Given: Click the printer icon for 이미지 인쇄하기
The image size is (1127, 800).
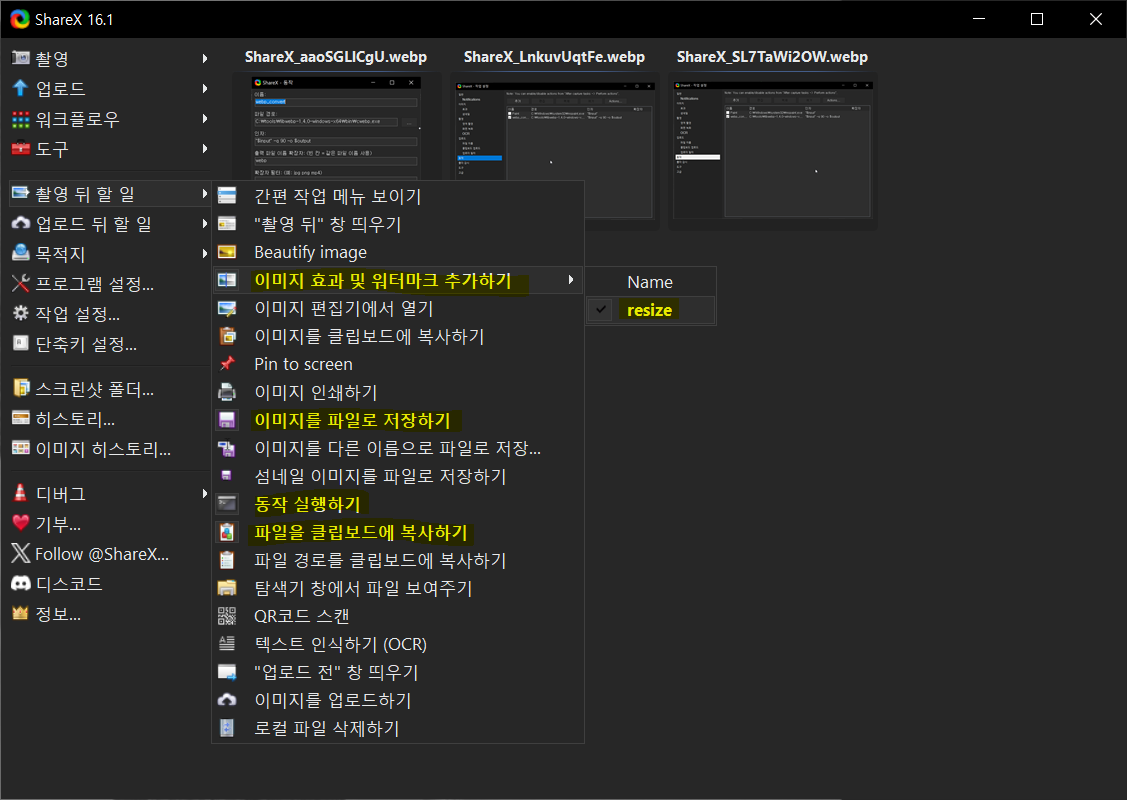Looking at the screenshot, I should pyautogui.click(x=227, y=392).
